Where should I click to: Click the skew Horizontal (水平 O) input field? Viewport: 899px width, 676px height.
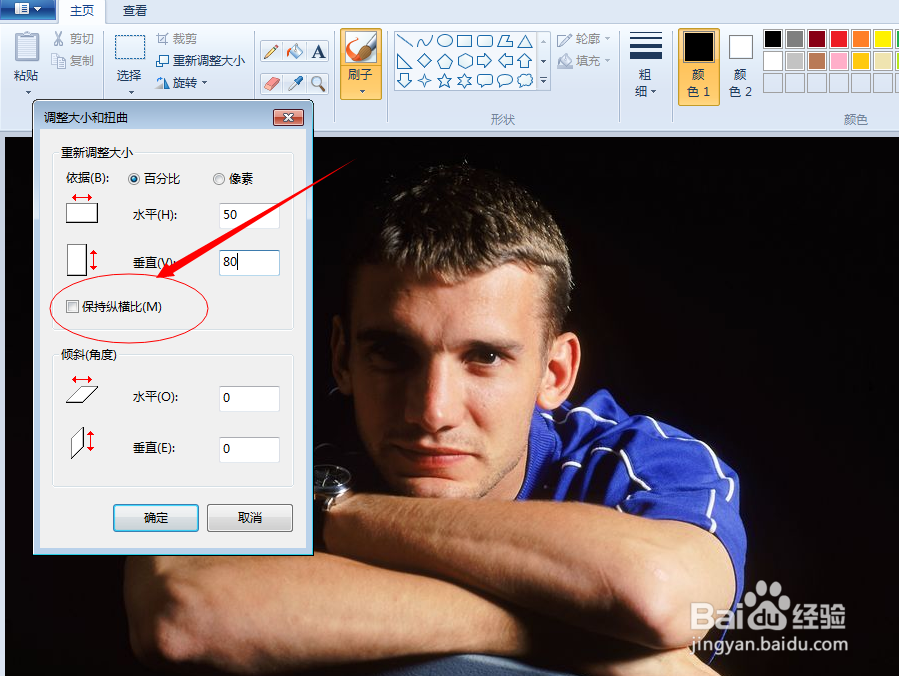pos(249,398)
